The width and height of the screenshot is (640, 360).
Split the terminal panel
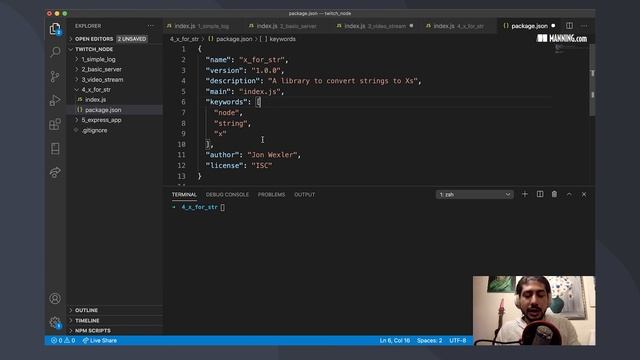(x=540, y=194)
